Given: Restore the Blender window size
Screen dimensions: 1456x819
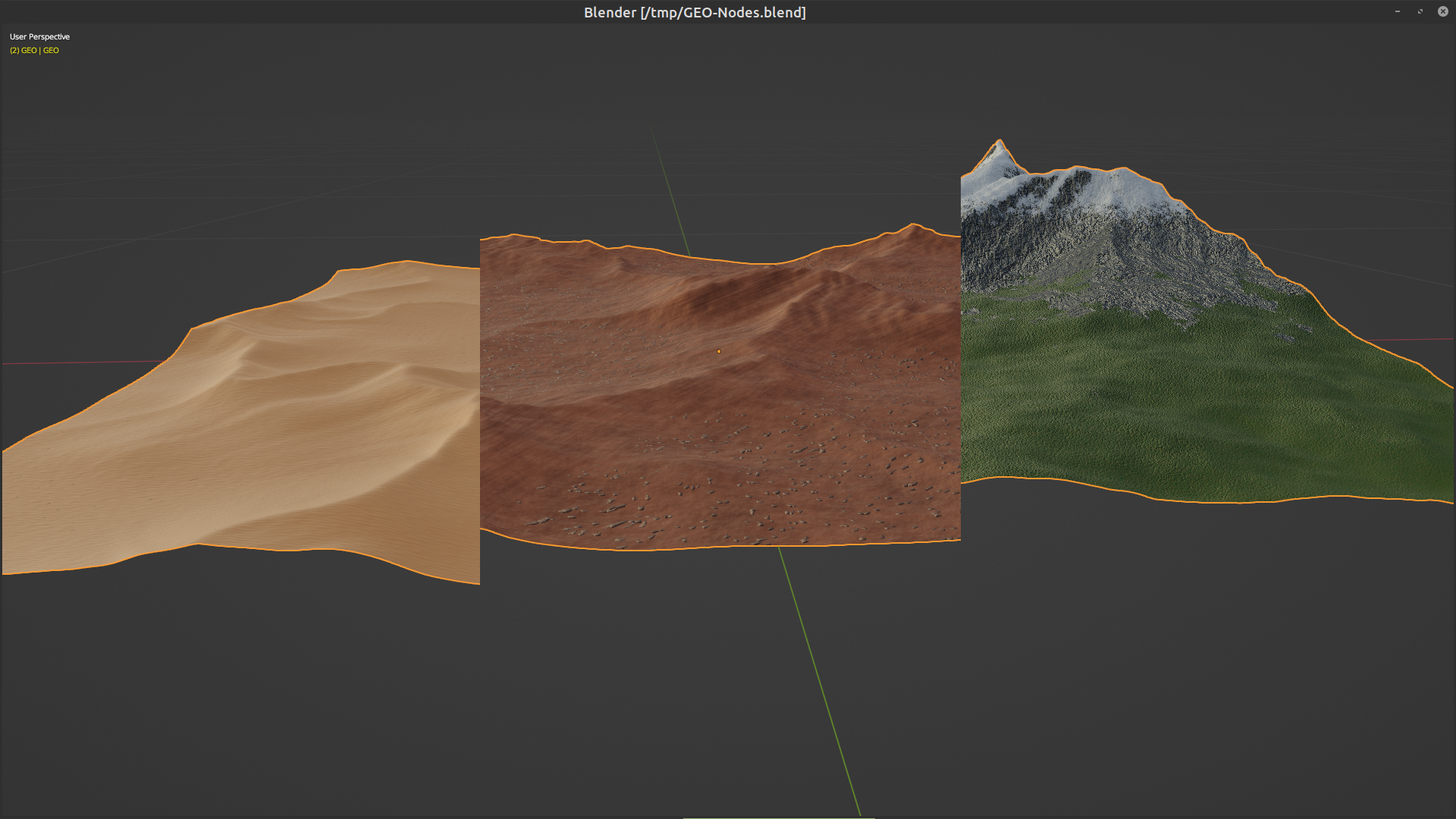Looking at the screenshot, I should coord(1419,11).
